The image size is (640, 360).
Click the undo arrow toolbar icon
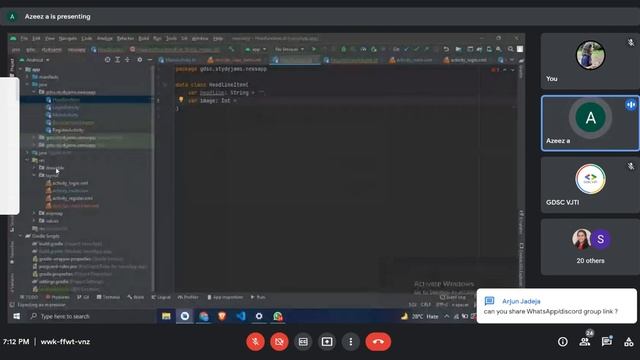click(446, 49)
